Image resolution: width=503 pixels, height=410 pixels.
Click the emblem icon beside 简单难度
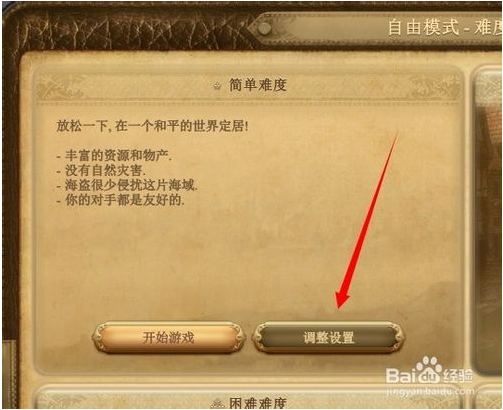click(217, 86)
